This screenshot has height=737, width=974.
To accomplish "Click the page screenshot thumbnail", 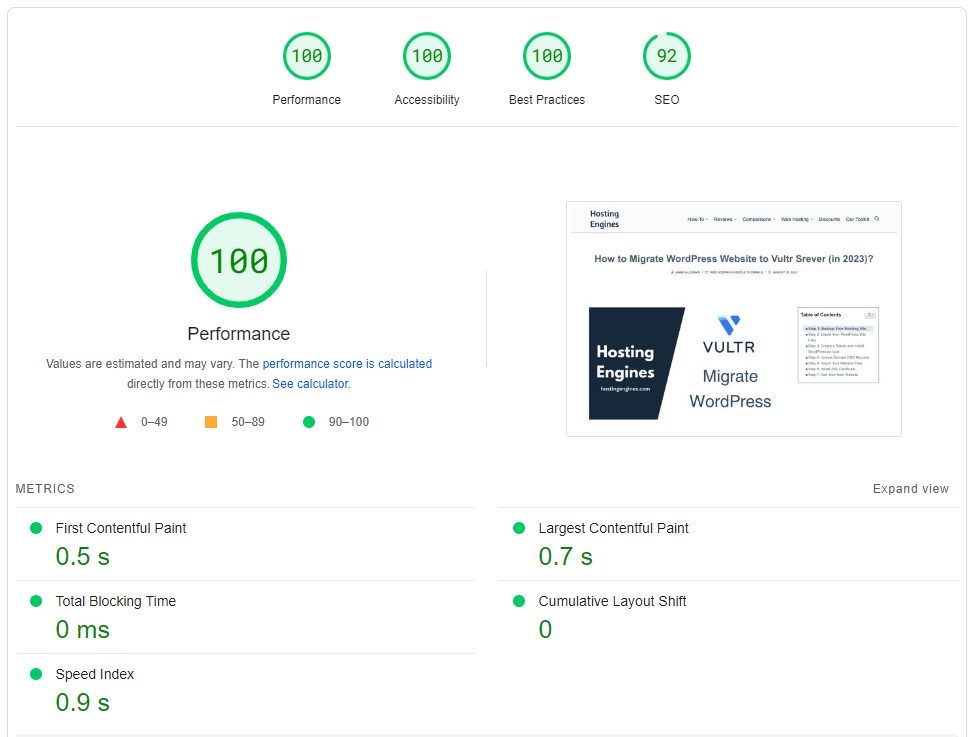I will [x=734, y=319].
